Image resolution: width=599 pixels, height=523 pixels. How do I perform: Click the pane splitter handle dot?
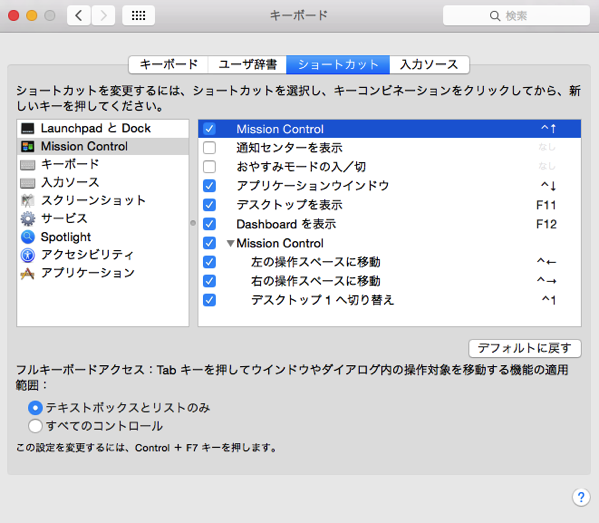[x=193, y=223]
